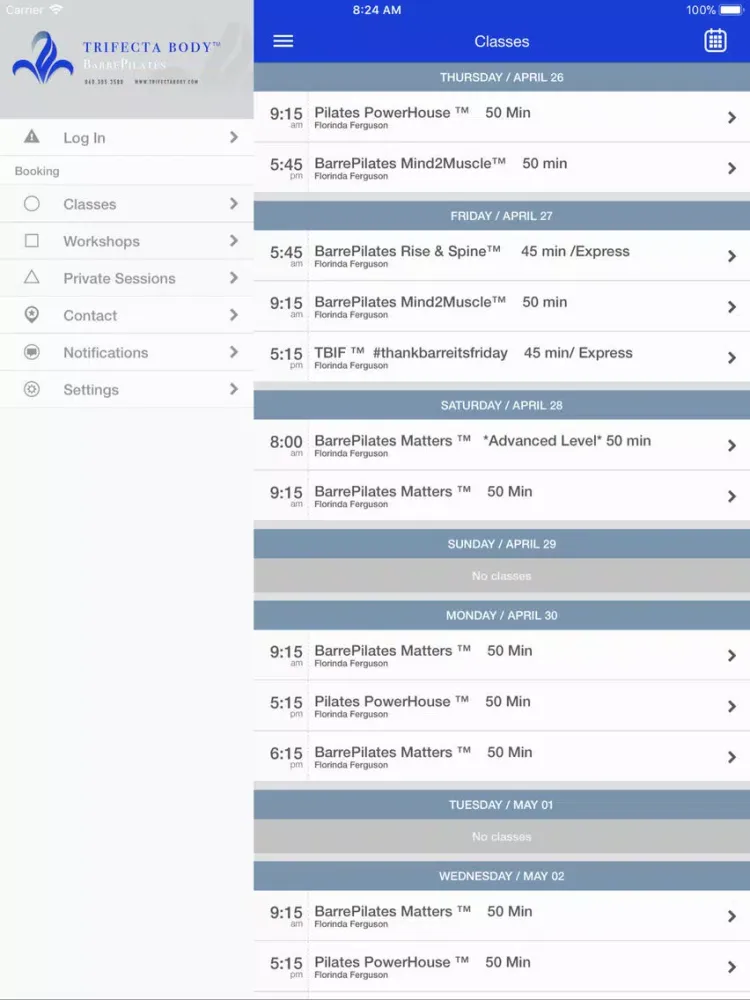This screenshot has width=750, height=1000.
Task: Select Monday 9:15 BarrePilates Matters class
Action: 502,655
